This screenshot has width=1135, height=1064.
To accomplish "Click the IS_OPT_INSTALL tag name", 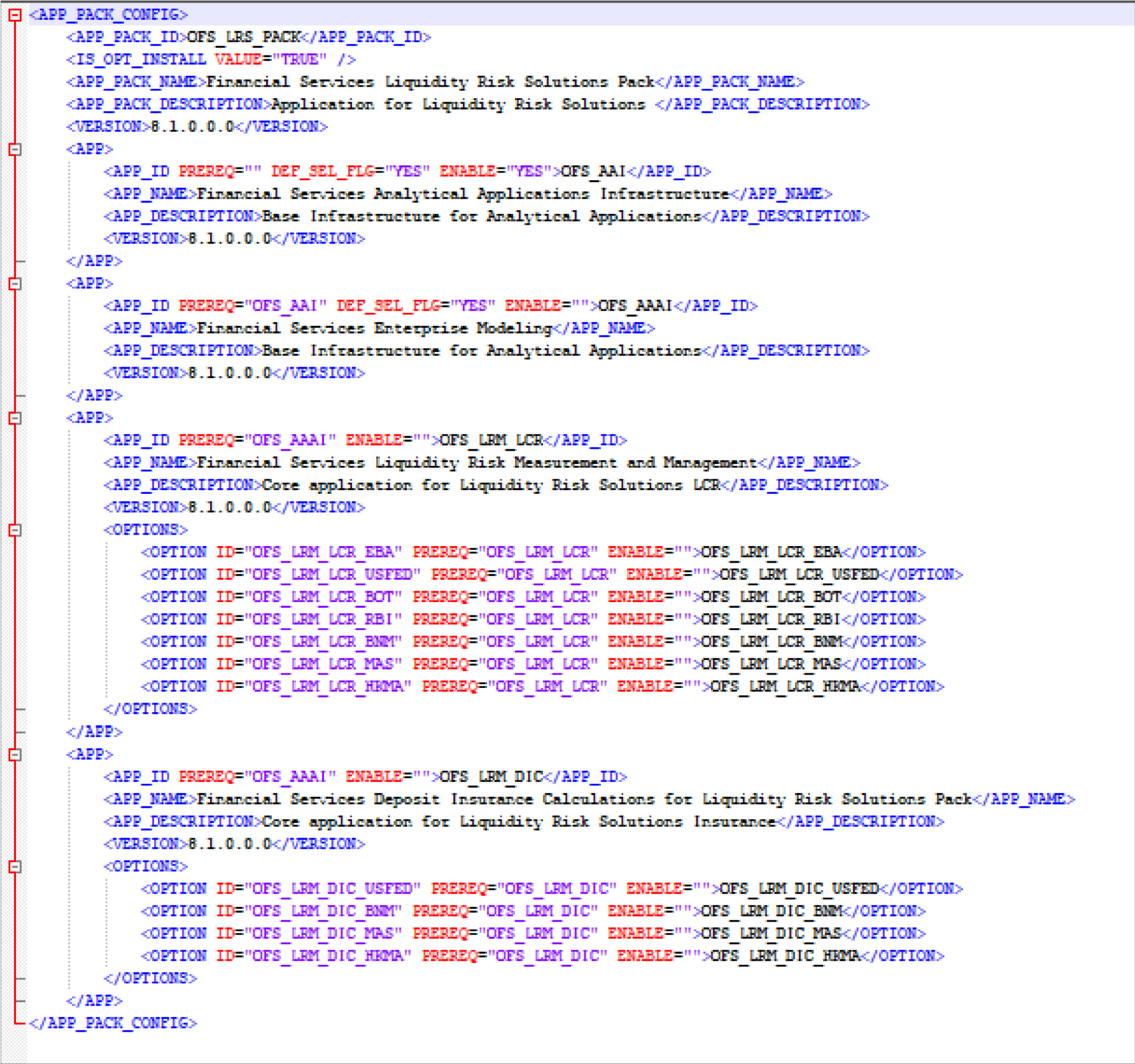I will [141, 60].
